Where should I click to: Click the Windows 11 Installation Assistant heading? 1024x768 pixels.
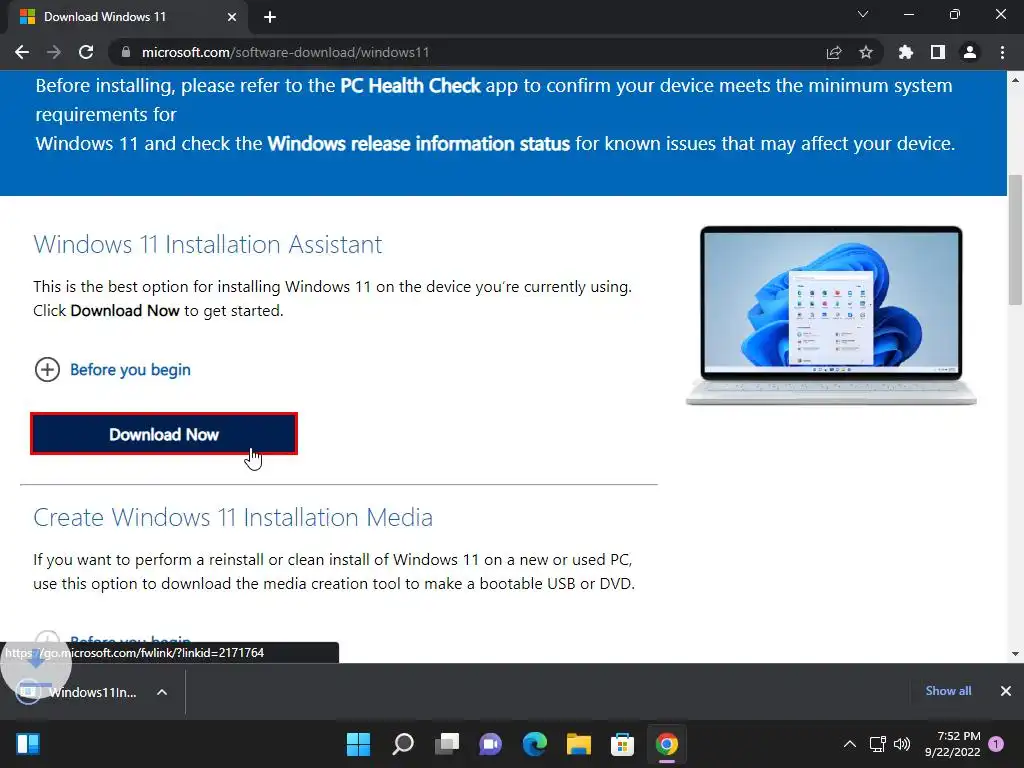coord(208,244)
